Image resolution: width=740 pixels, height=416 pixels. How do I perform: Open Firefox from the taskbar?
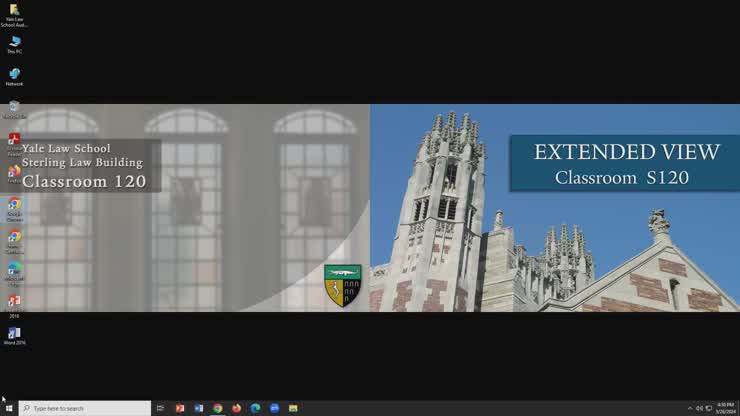click(236, 408)
